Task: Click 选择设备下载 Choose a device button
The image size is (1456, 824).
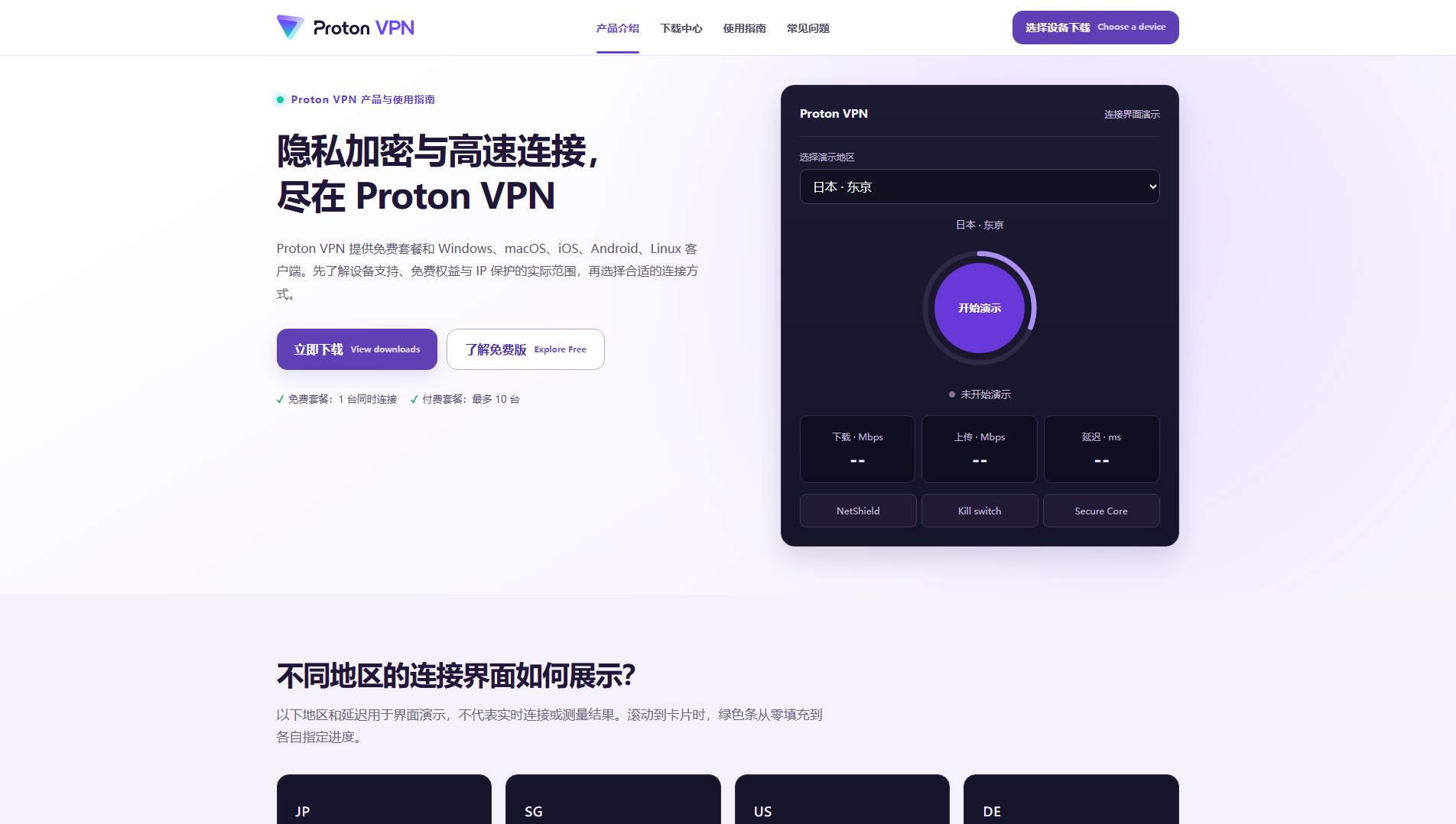Action: pyautogui.click(x=1096, y=28)
